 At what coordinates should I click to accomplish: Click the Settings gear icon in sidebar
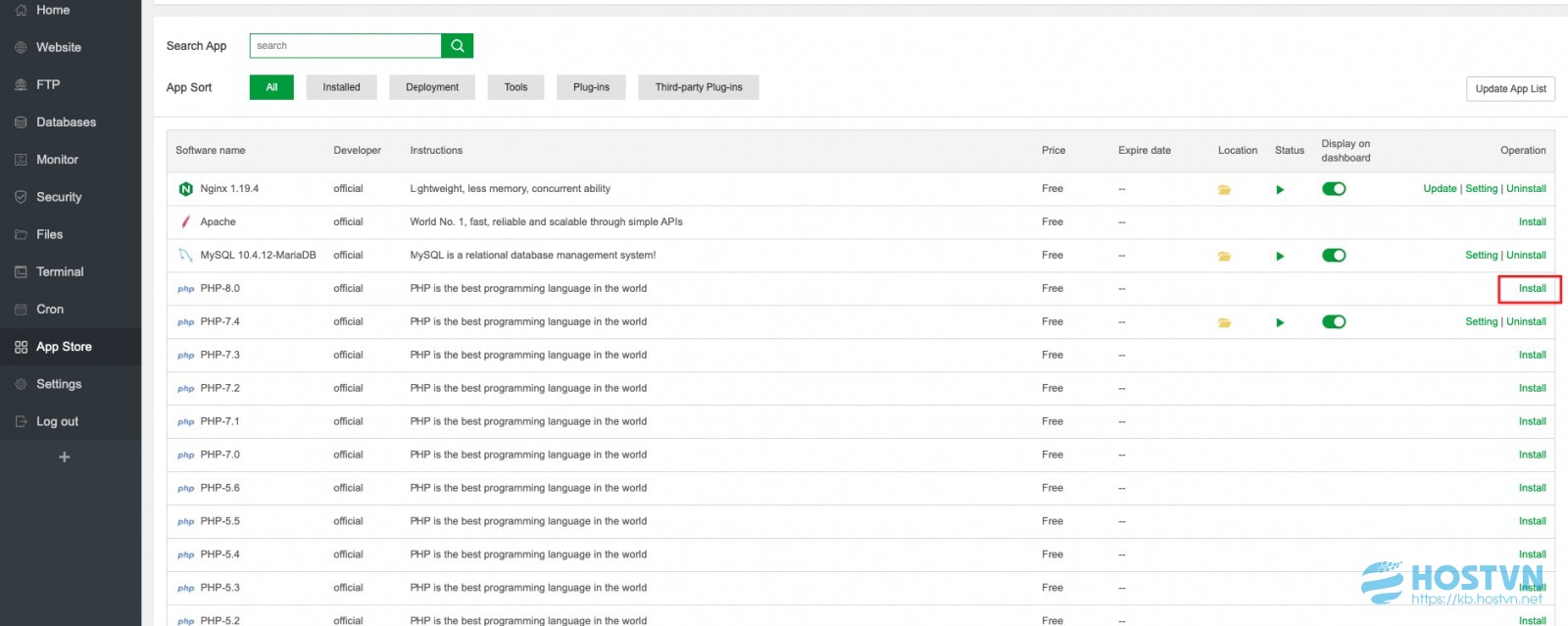(21, 384)
